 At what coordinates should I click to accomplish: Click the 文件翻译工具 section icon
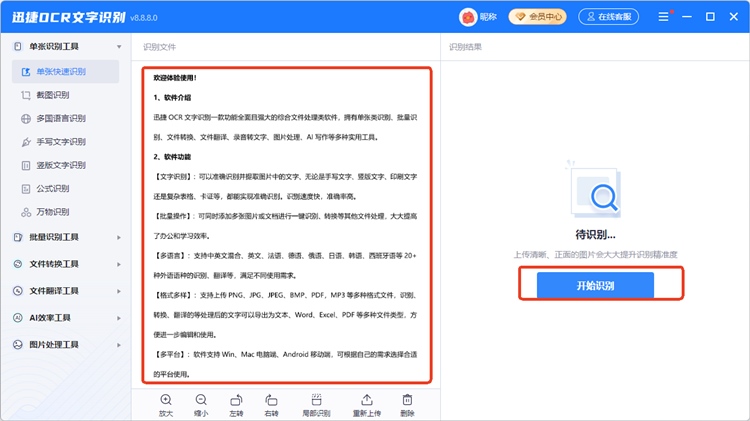(x=18, y=291)
